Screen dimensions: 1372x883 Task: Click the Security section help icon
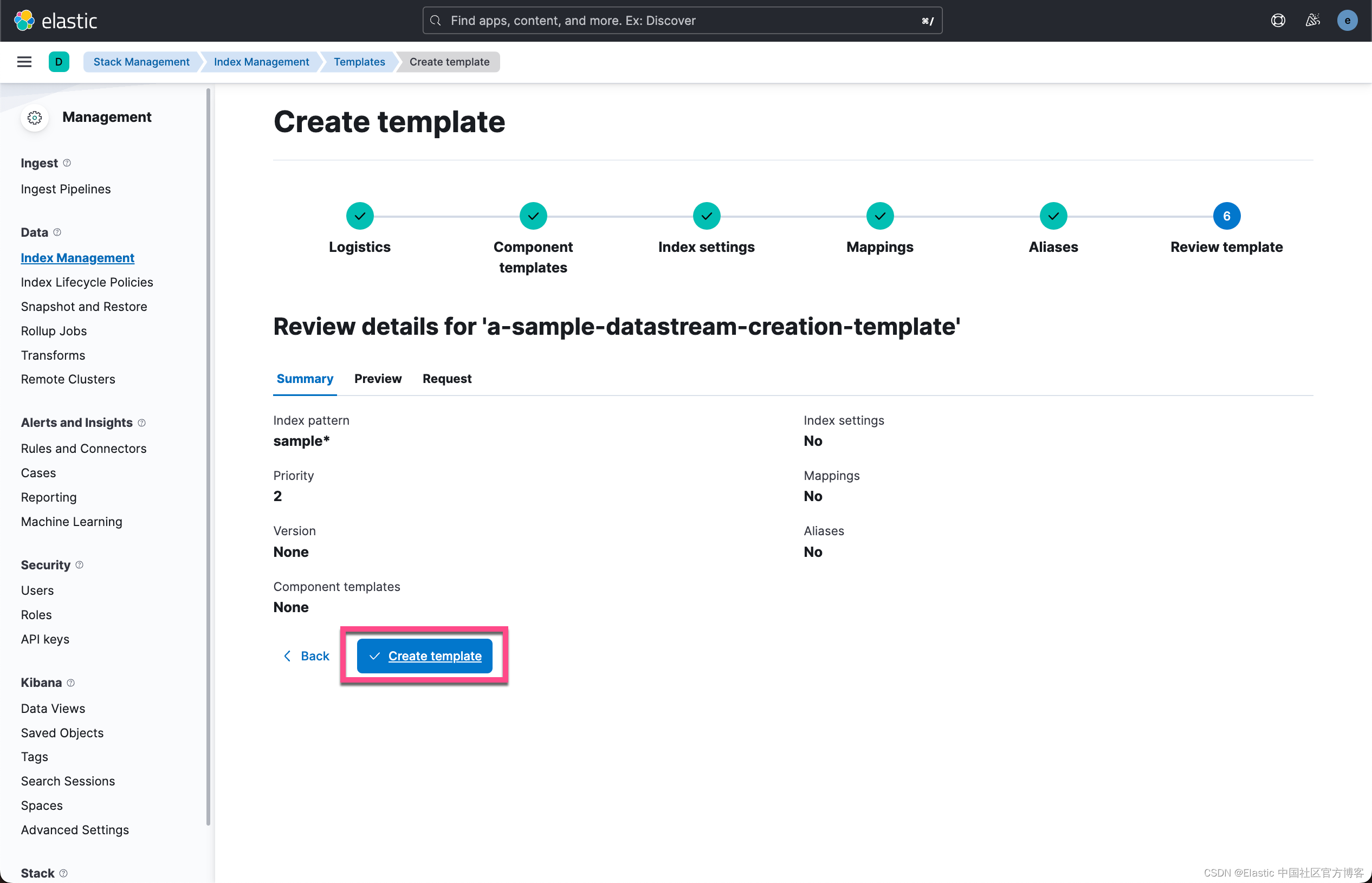80,565
